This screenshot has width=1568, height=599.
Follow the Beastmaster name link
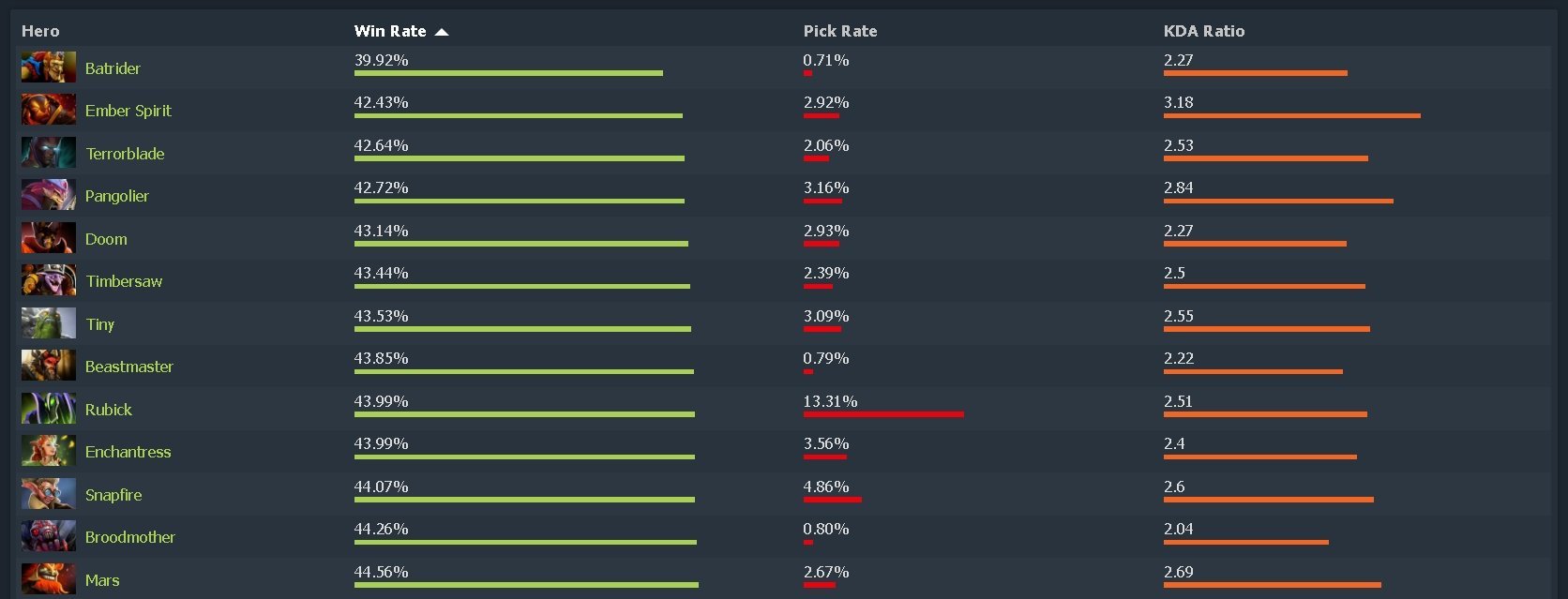129,367
